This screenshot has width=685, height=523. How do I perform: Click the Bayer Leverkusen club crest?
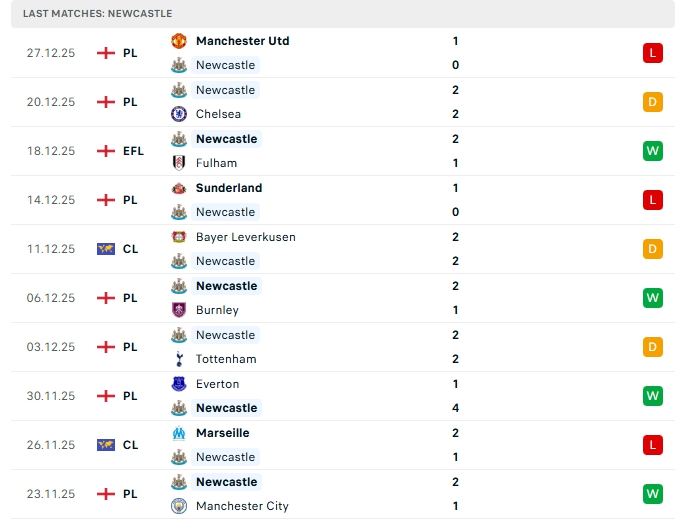click(179, 237)
